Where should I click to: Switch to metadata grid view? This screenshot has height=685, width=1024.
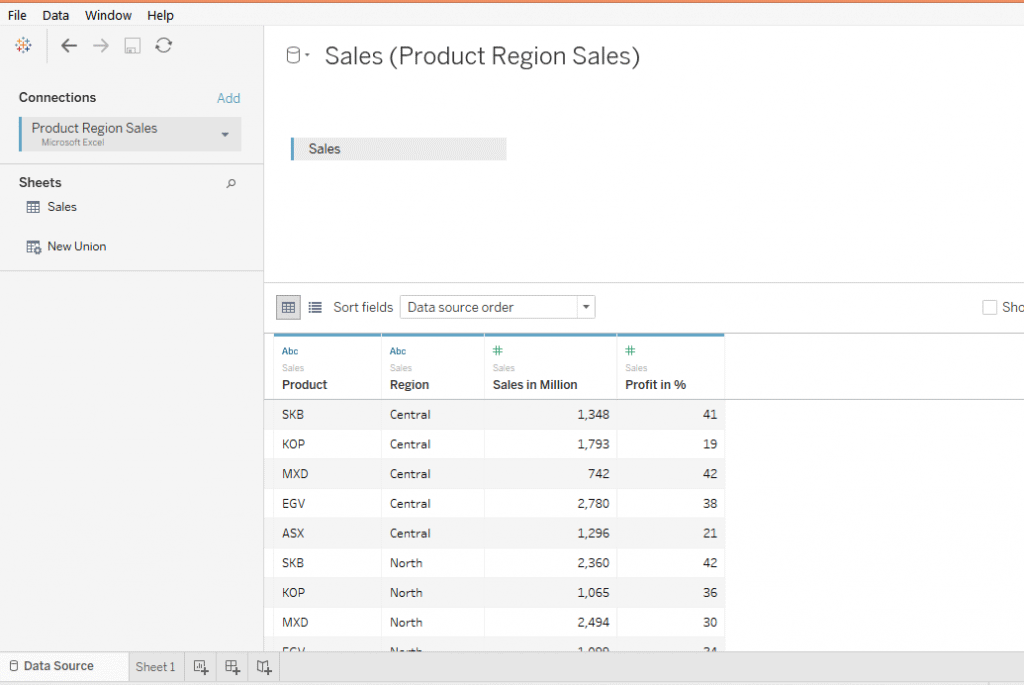click(x=314, y=307)
